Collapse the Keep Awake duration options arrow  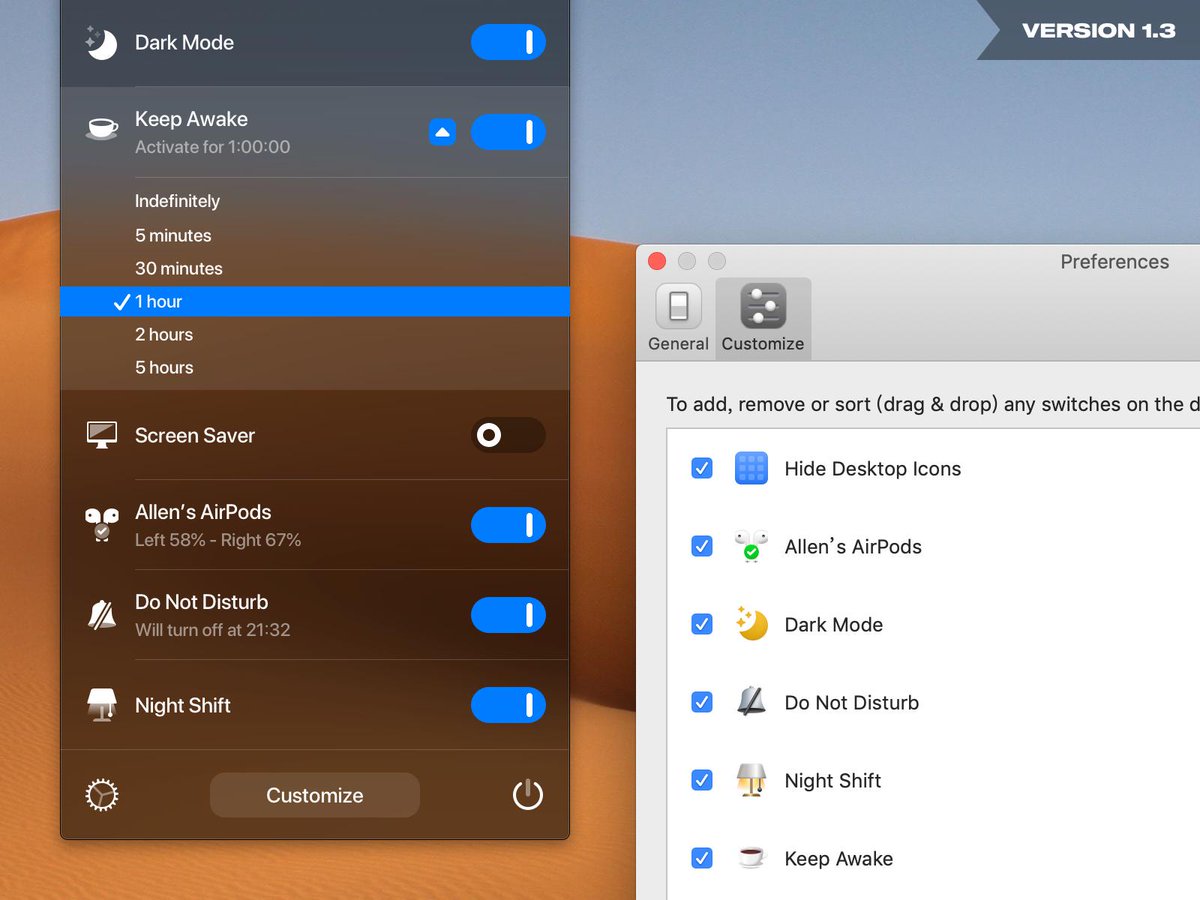pyautogui.click(x=442, y=132)
